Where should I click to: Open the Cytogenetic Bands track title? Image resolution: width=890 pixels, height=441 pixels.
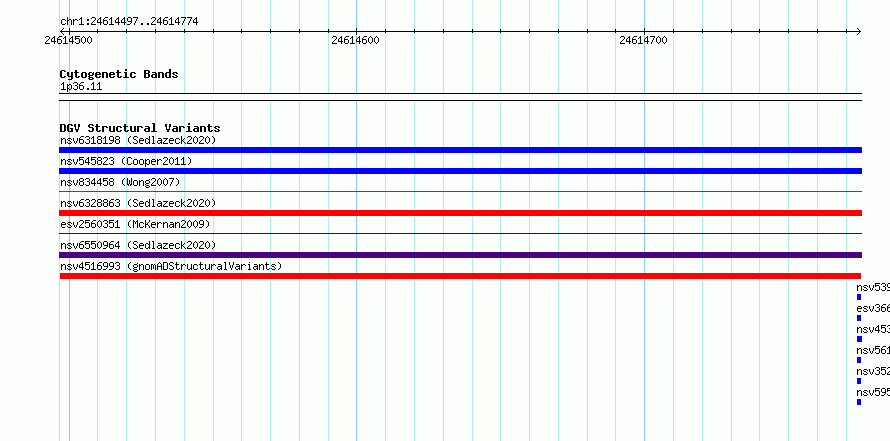[119, 74]
